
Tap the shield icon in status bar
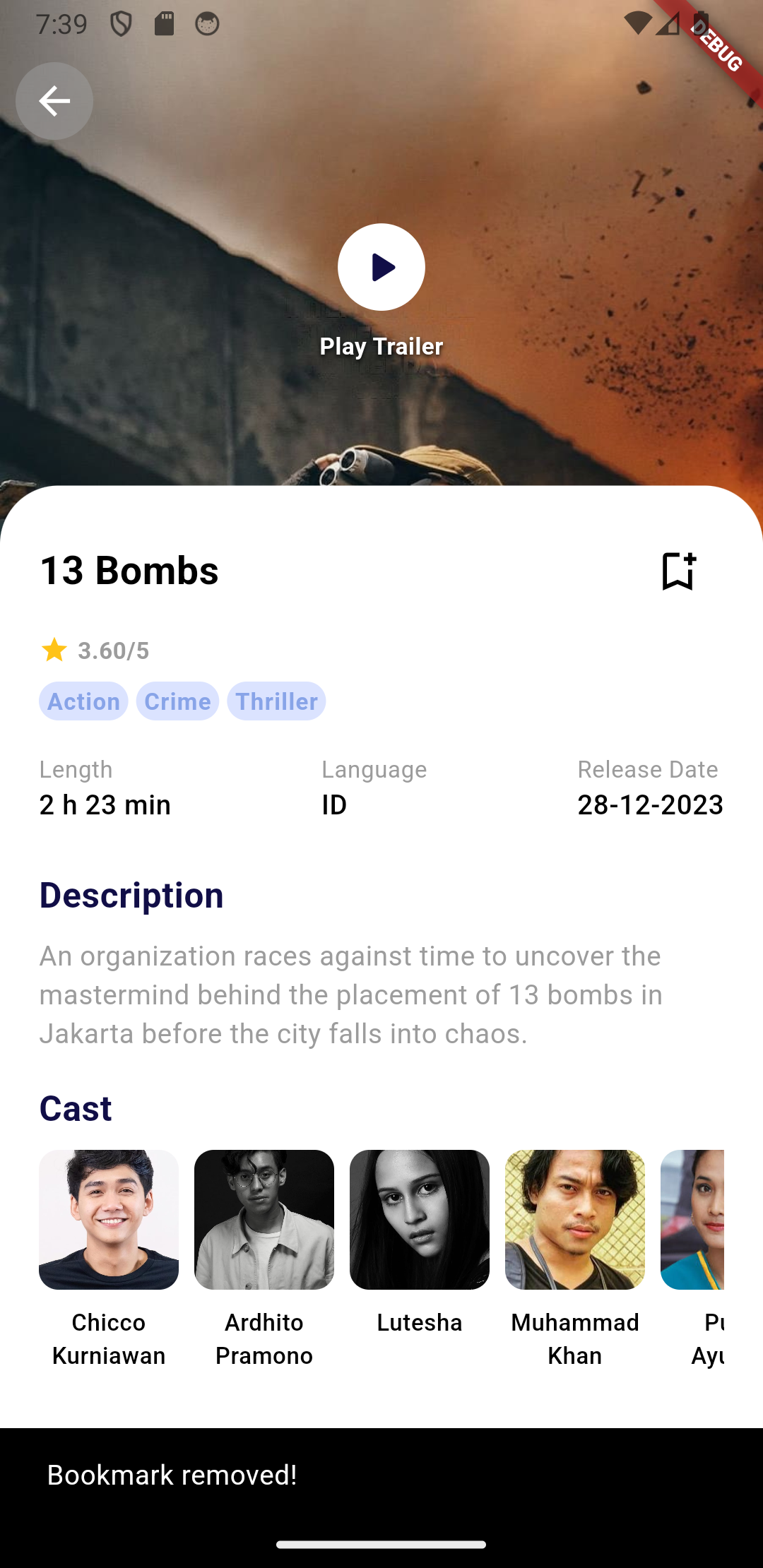click(x=121, y=24)
